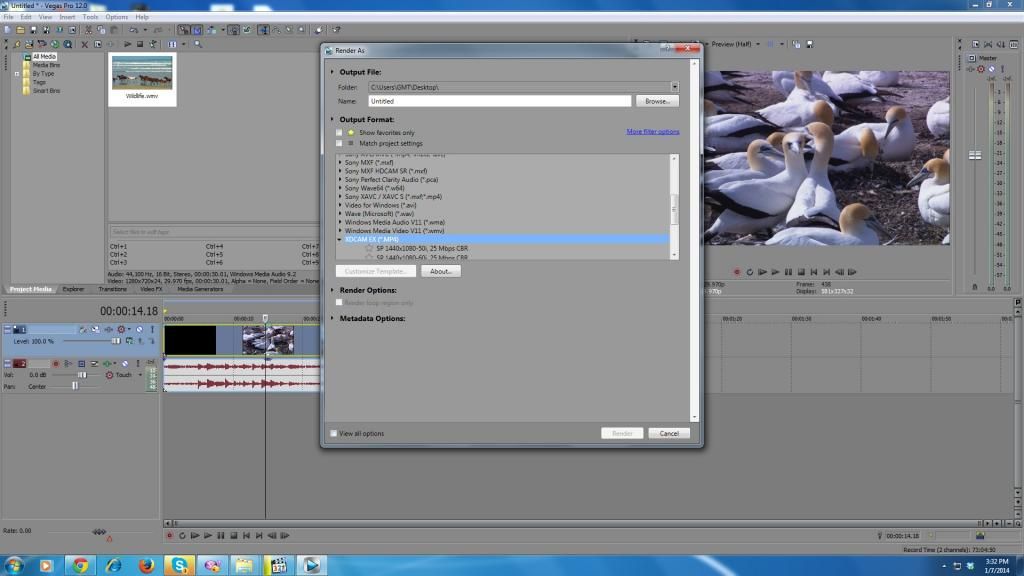Toggle Match project settings checkbox
This screenshot has height=576, width=1024.
pos(339,143)
